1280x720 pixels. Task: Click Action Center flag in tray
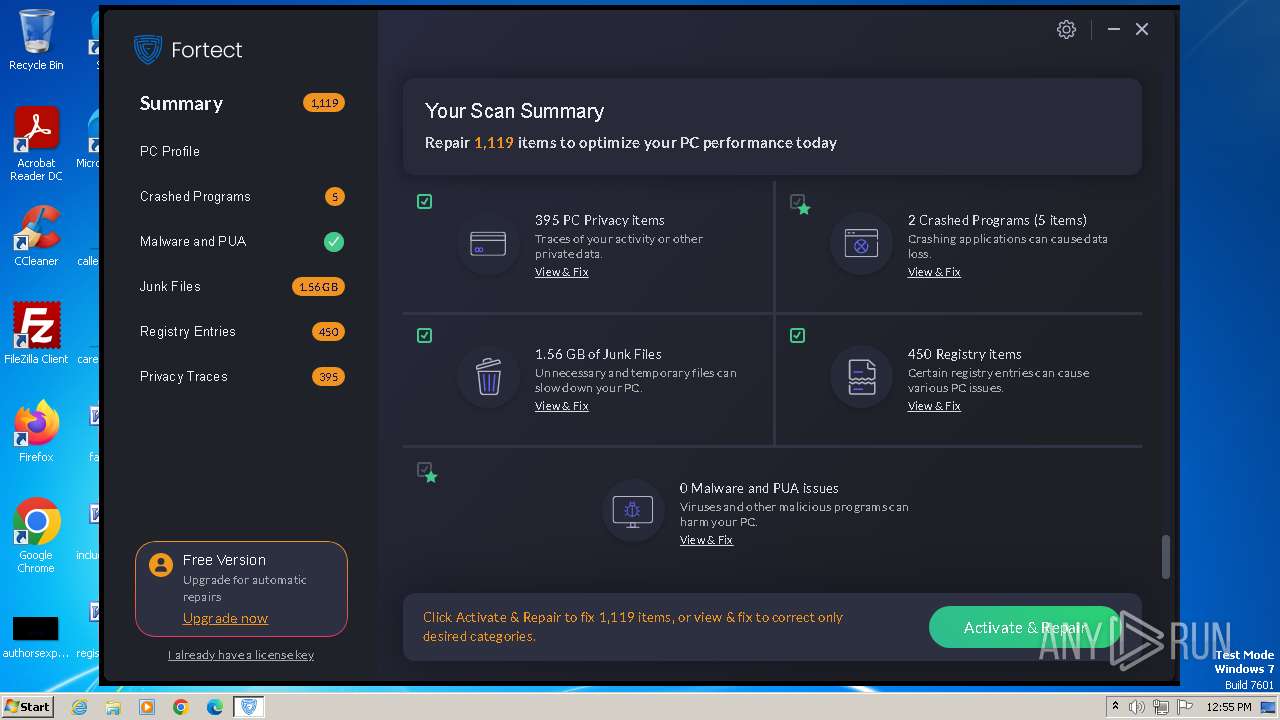(1185, 707)
